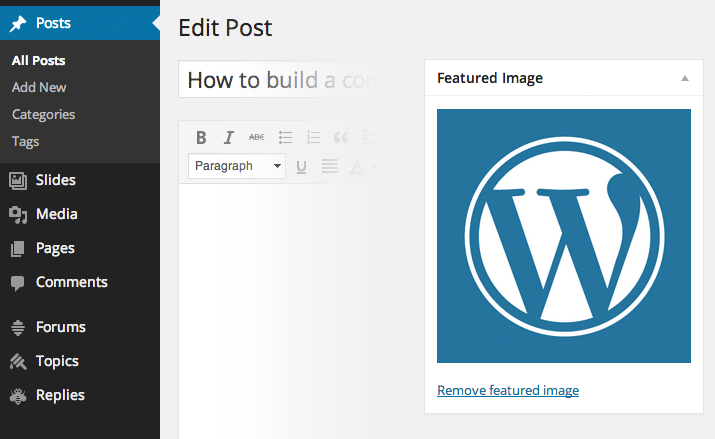Insert a blockquote
This screenshot has height=439, width=715.
click(341, 138)
